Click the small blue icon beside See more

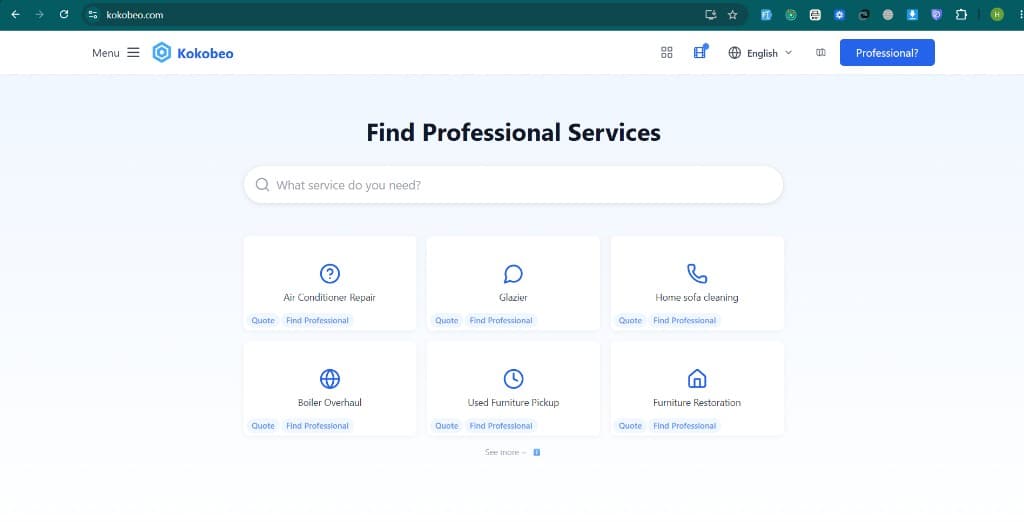pyautogui.click(x=537, y=452)
